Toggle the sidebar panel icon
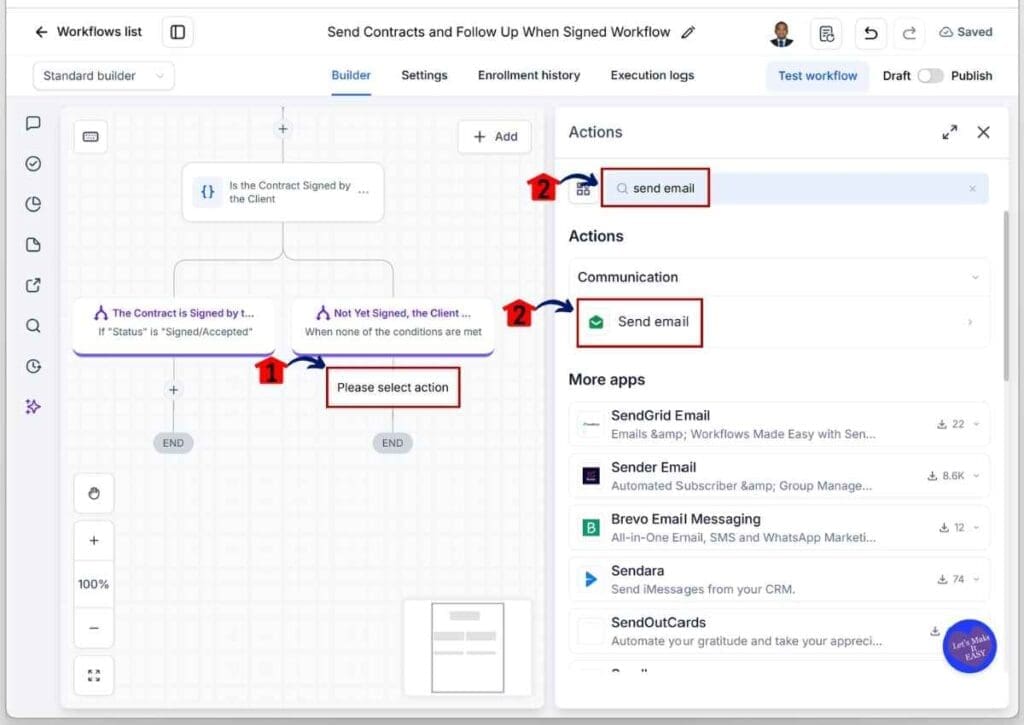This screenshot has height=725, width=1024. click(x=178, y=32)
